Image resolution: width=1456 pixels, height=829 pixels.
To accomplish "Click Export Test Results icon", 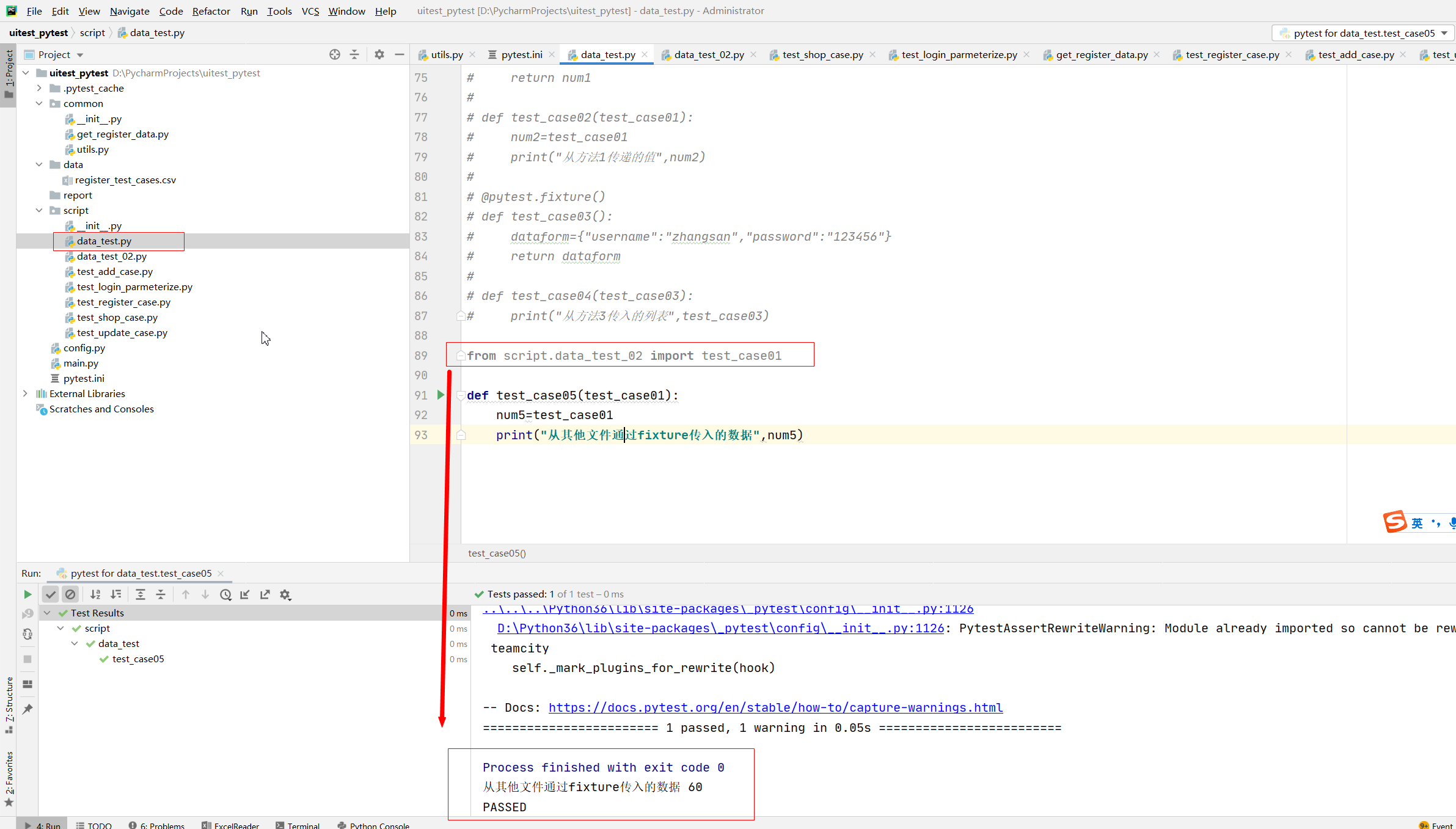I will click(265, 594).
